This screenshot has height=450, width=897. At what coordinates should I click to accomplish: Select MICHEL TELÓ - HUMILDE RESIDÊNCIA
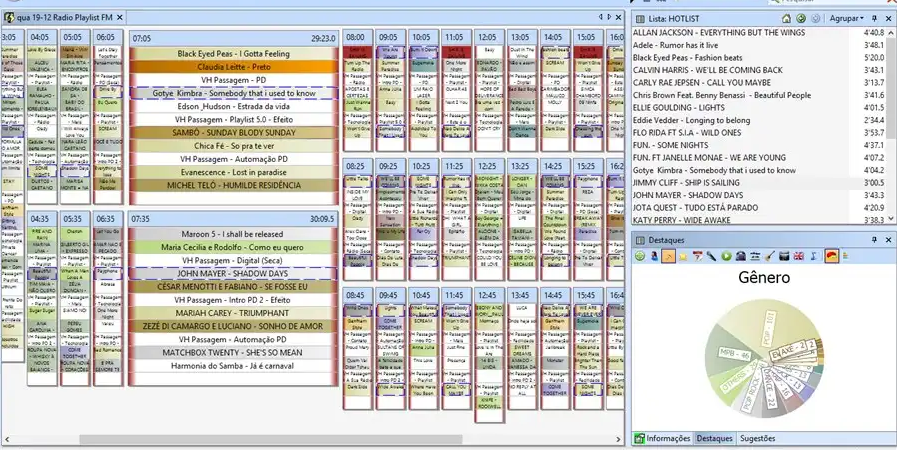coord(233,185)
